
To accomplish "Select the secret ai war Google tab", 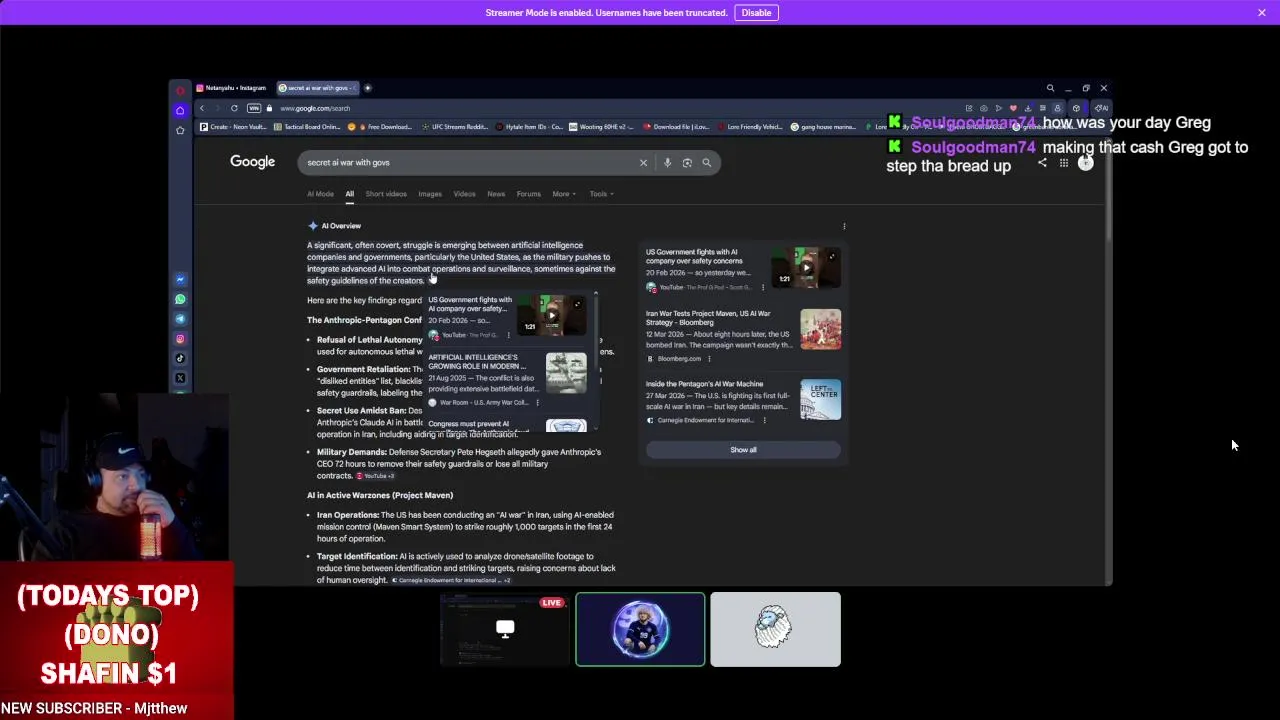I will point(317,88).
